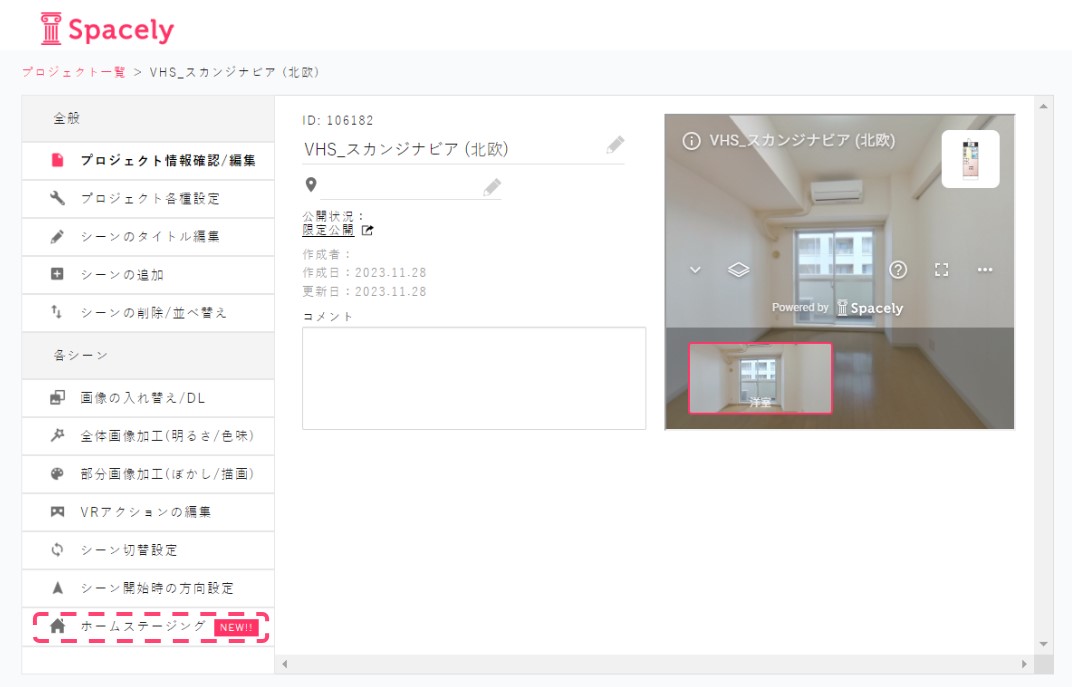1072x687 pixels.
Task: Select the 洋室 scene thumbnail
Action: pyautogui.click(x=760, y=378)
